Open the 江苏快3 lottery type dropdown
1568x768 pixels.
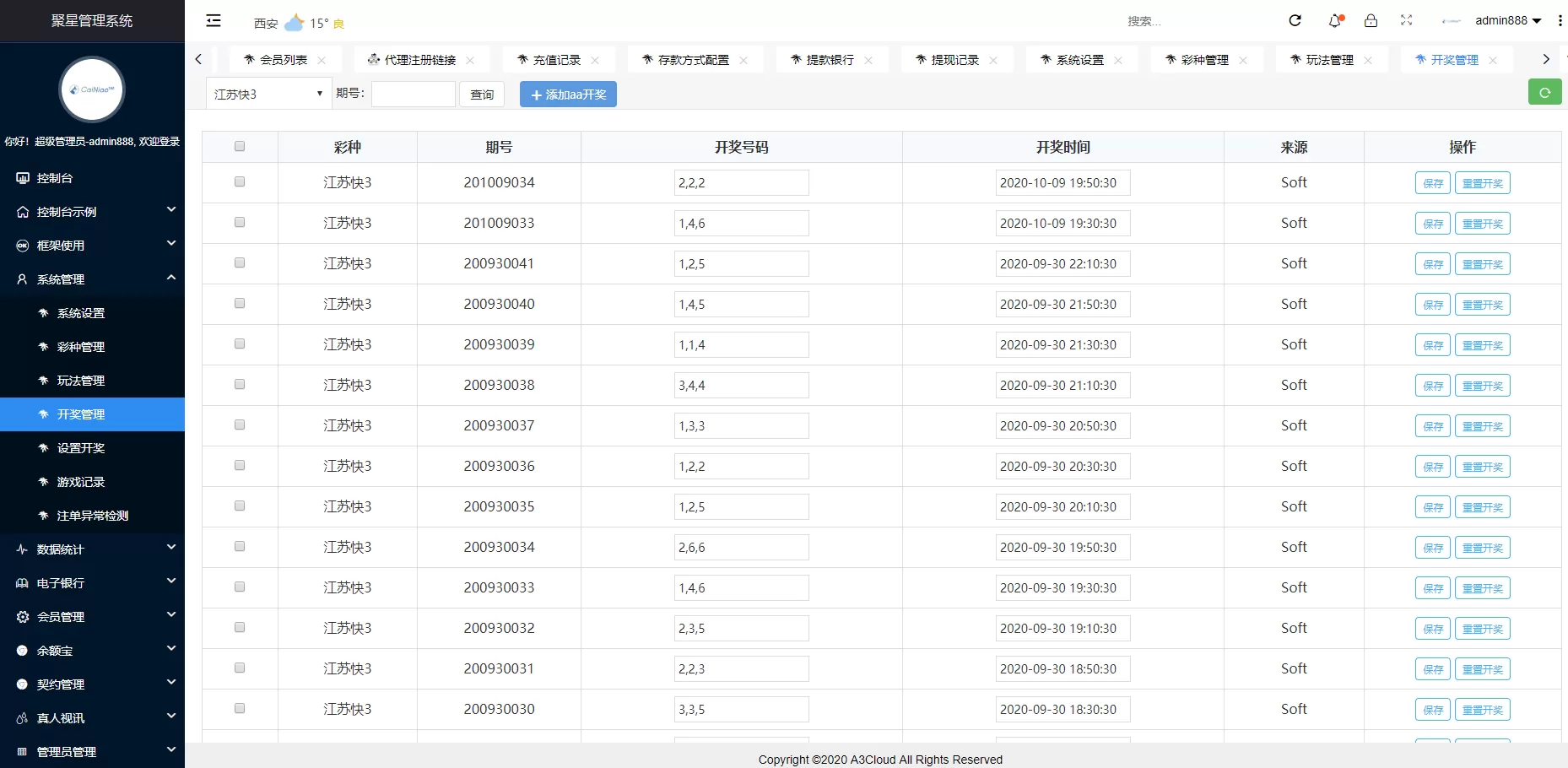268,95
